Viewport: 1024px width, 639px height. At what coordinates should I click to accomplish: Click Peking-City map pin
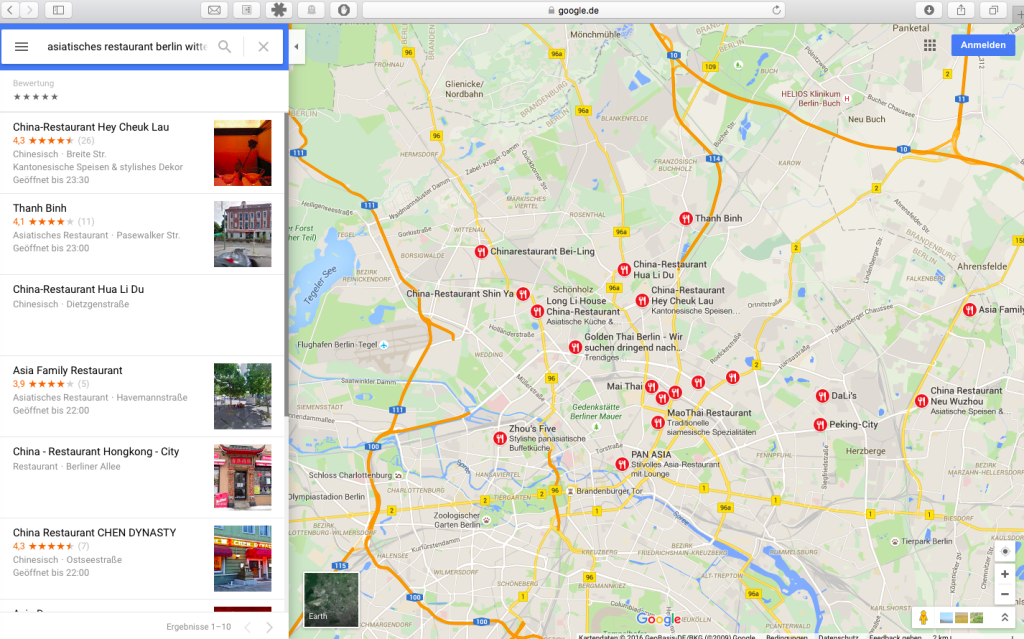(x=820, y=425)
